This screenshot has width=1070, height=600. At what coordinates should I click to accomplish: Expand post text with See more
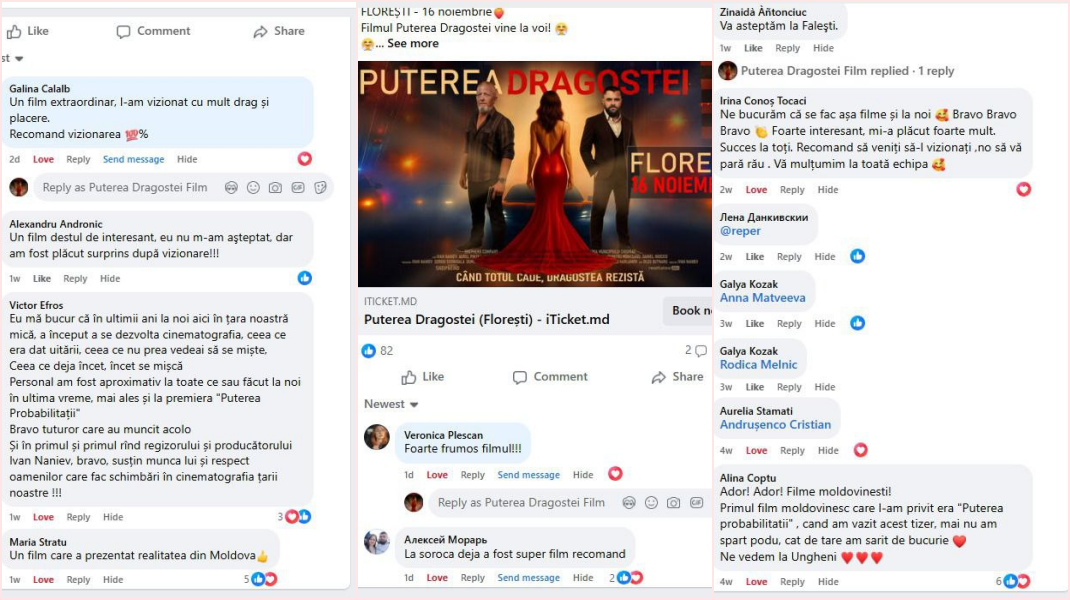pos(412,44)
